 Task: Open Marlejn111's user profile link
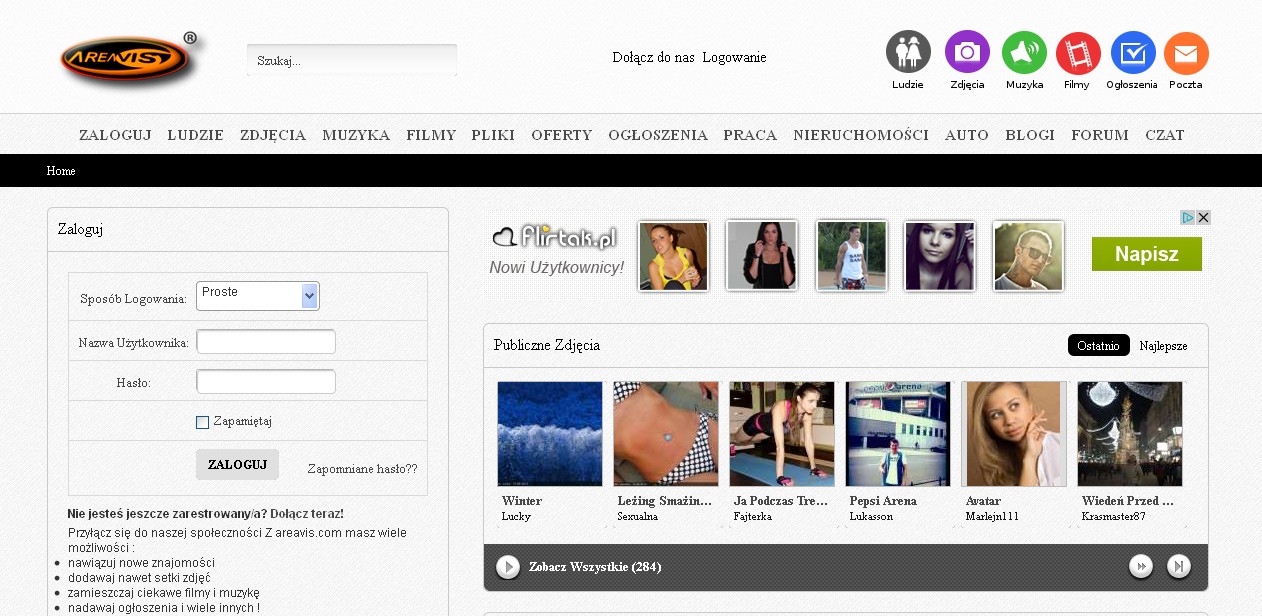tap(992, 517)
